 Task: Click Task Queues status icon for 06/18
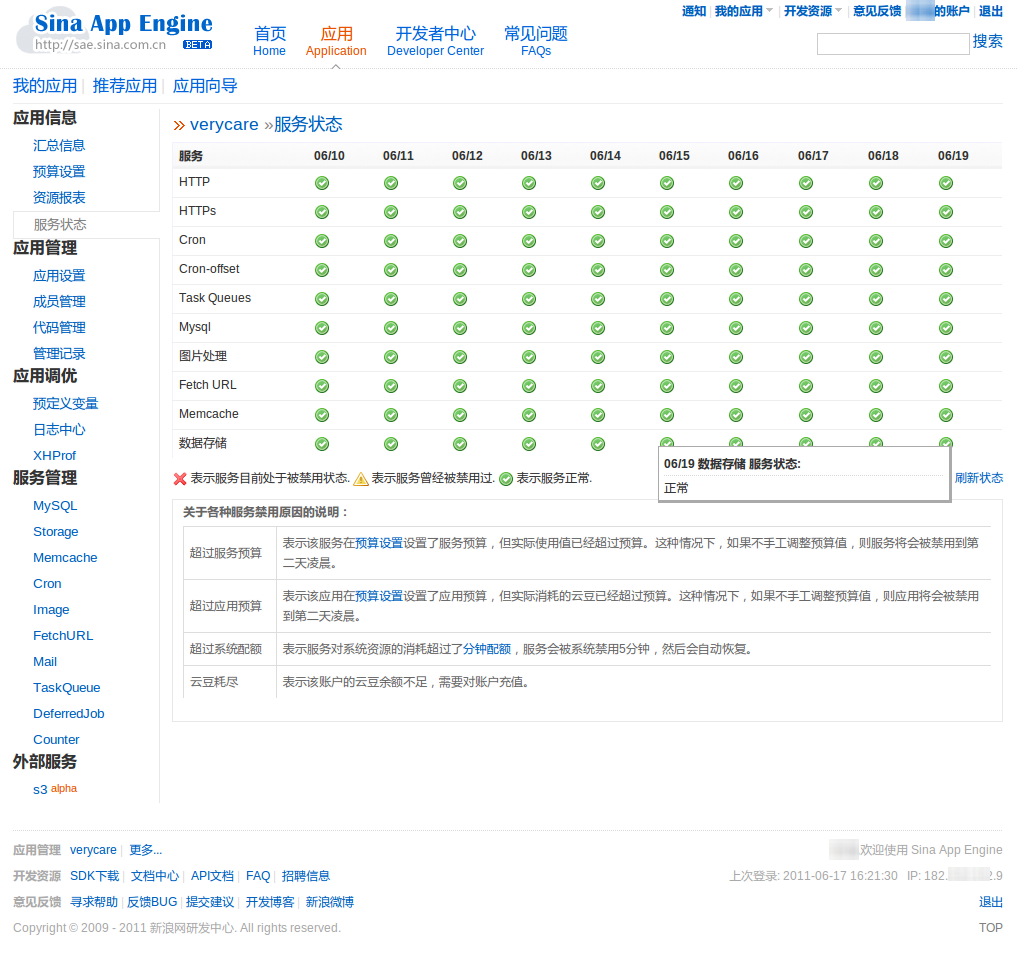(x=876, y=299)
